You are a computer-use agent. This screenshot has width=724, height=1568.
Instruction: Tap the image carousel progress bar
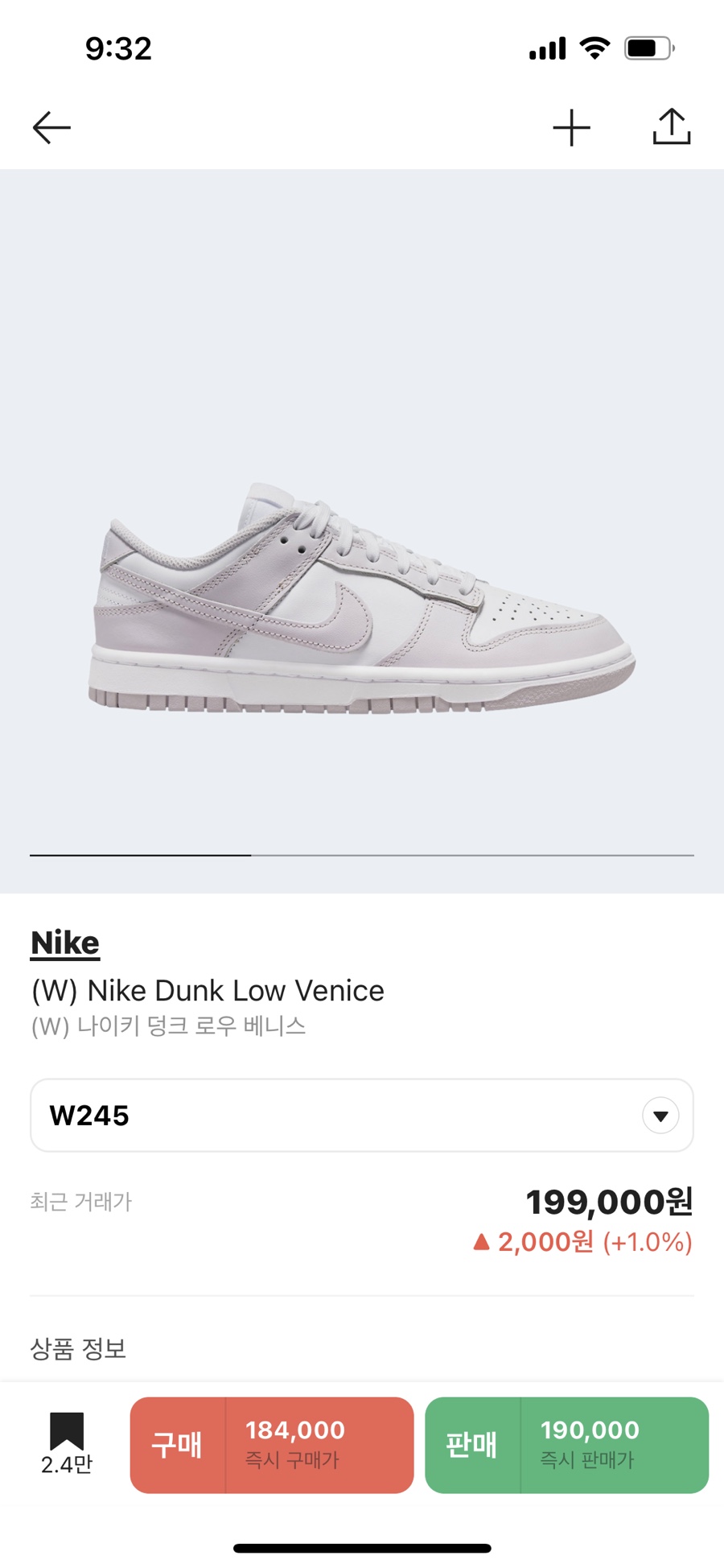pyautogui.click(x=362, y=855)
